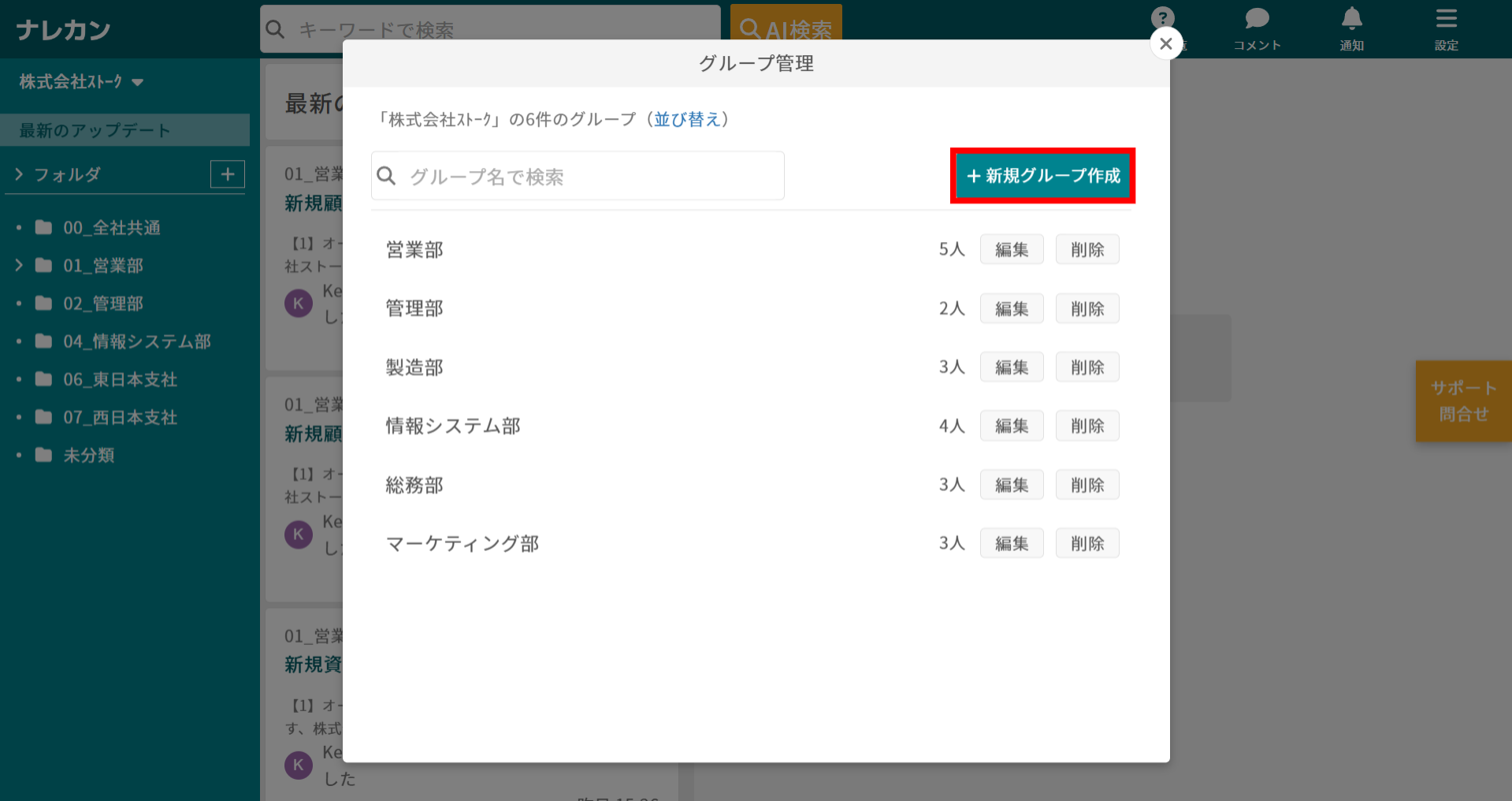Screen dimensions: 1512x801
Task: Open the 00_全社共通 folder
Action: pos(112,228)
